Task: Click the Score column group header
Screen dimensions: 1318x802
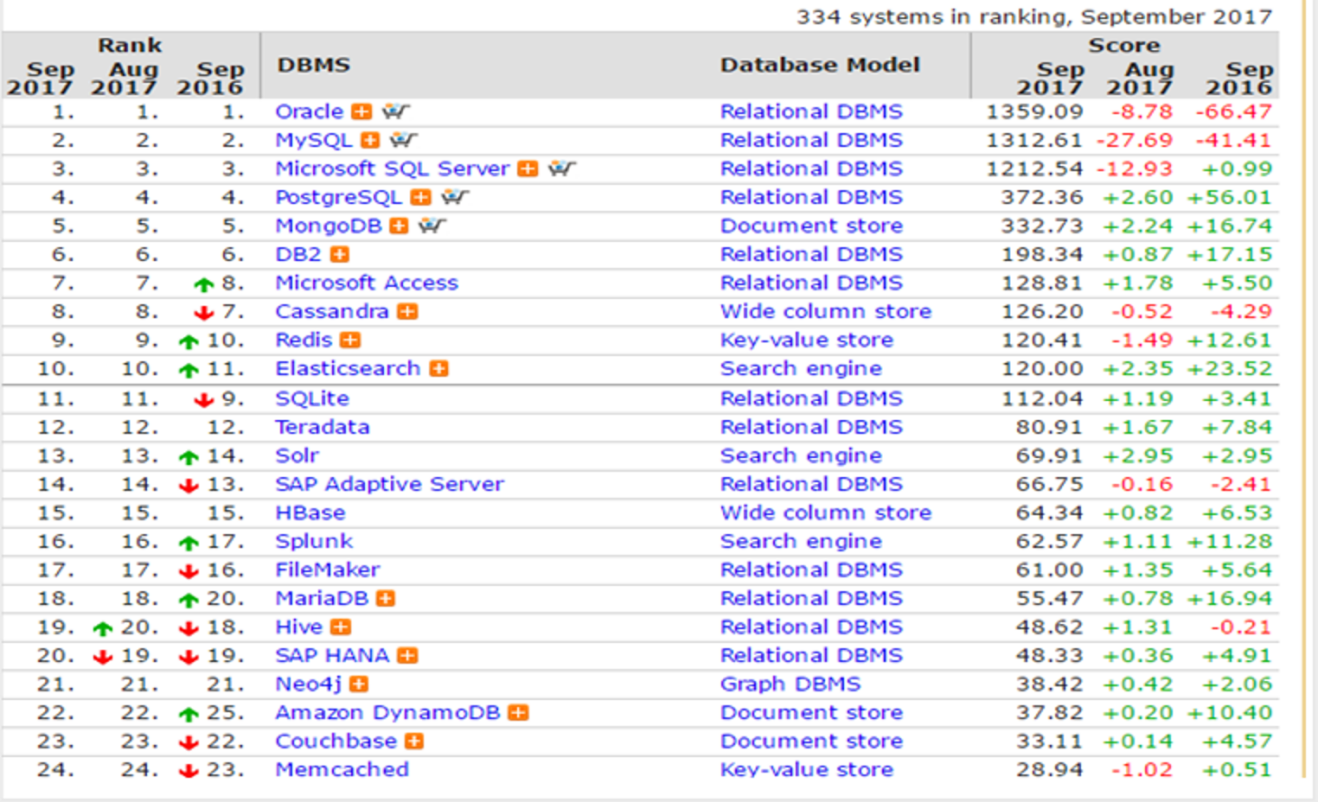Action: (x=1124, y=46)
